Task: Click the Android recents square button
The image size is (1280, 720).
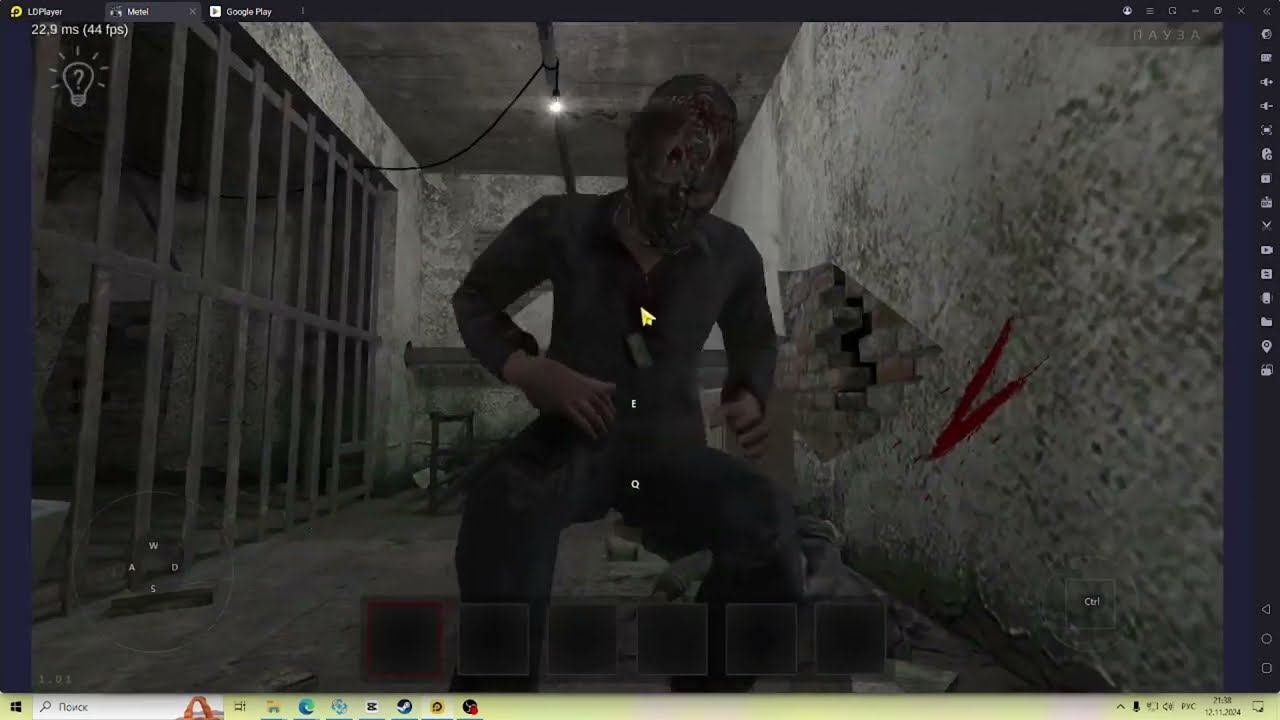Action: pyautogui.click(x=1266, y=668)
